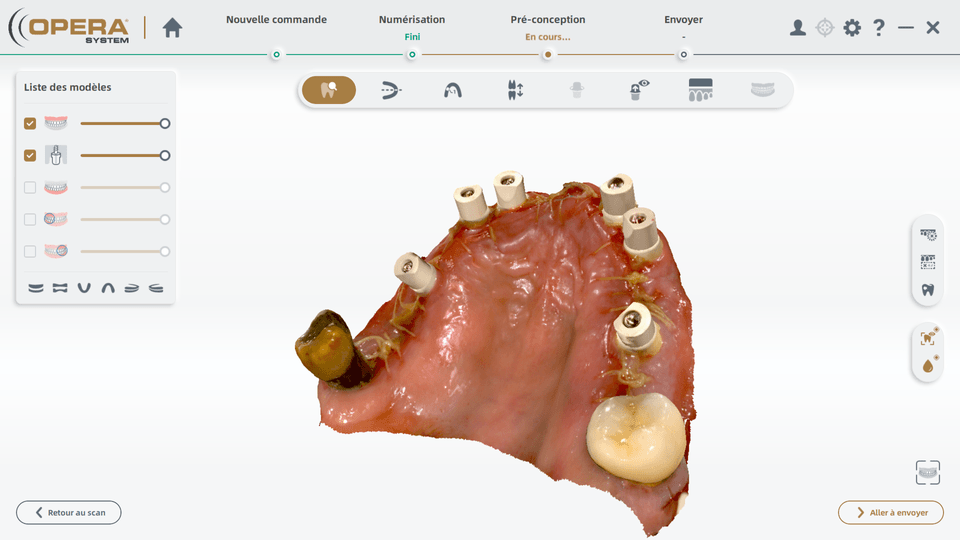
Task: Click the first model's transparency slider
Action: click(122, 123)
